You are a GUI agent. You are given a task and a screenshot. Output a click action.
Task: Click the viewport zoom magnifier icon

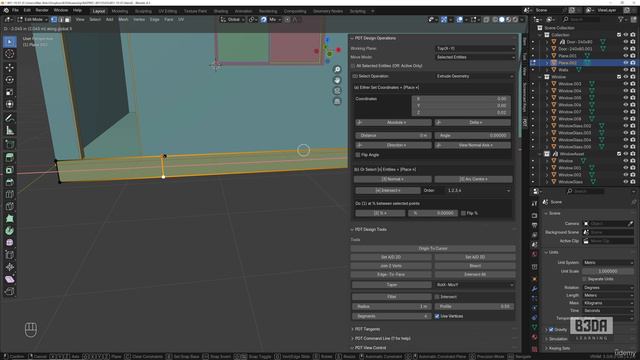point(337,69)
